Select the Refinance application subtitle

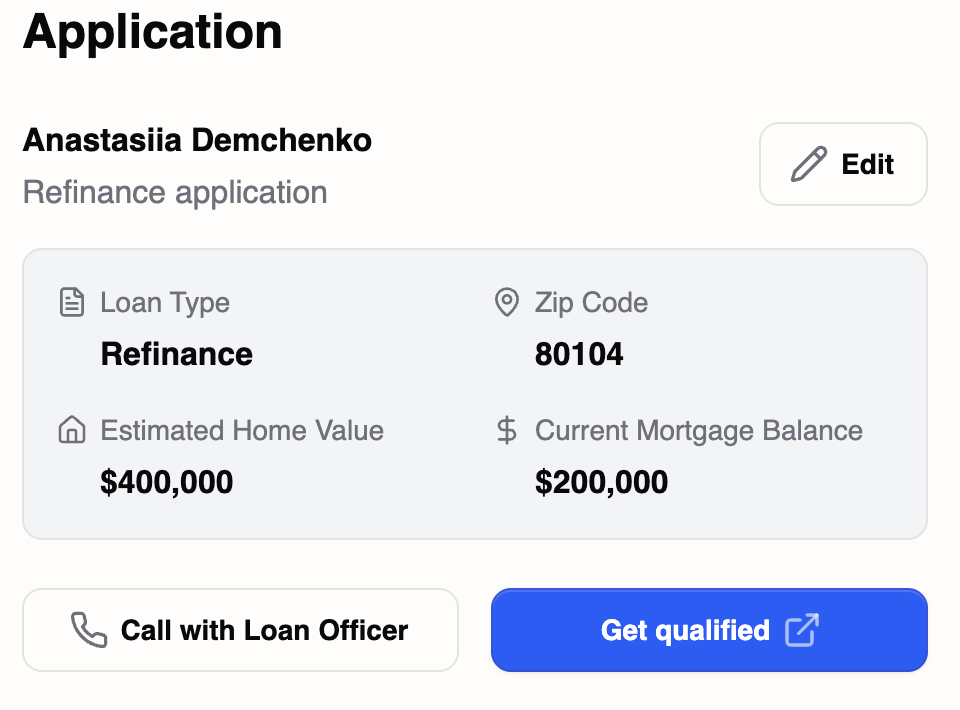tap(174, 192)
